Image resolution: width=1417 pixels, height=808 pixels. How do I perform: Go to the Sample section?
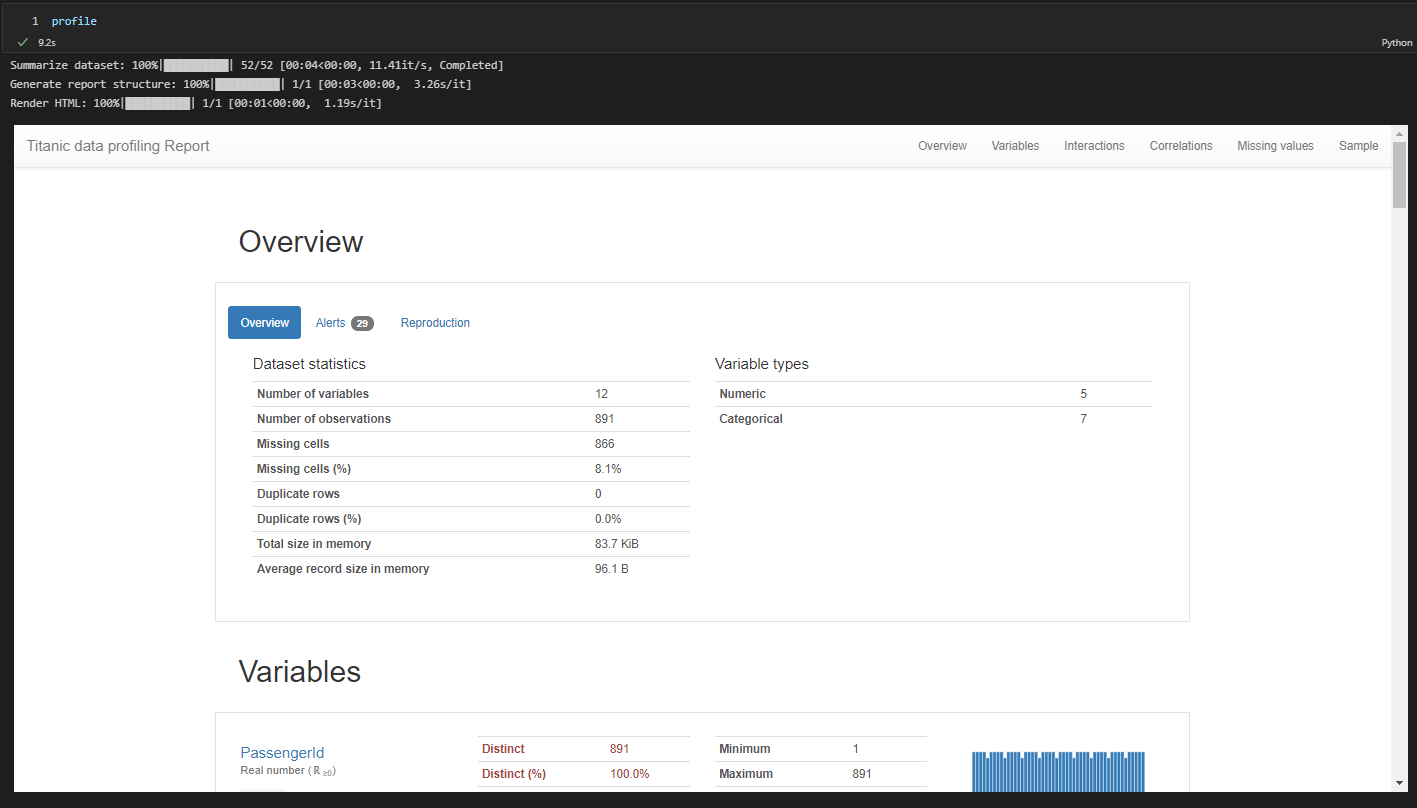(1358, 145)
